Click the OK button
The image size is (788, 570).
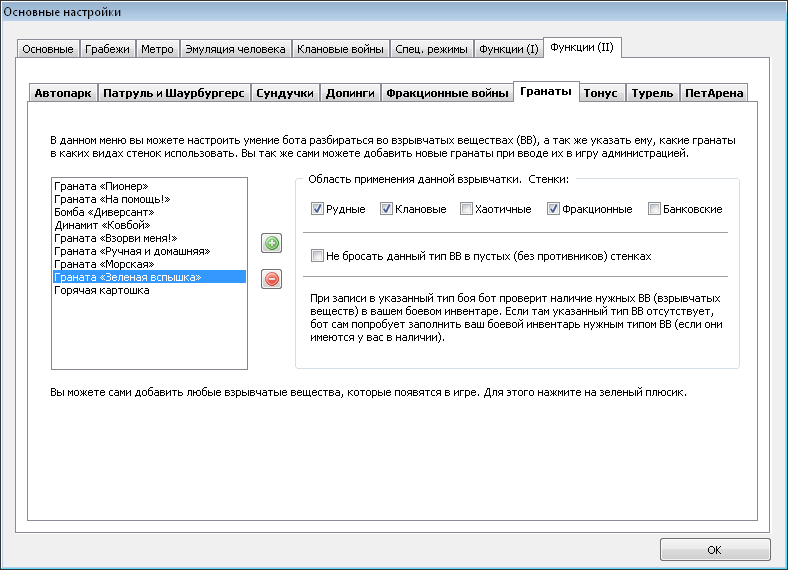pos(715,550)
